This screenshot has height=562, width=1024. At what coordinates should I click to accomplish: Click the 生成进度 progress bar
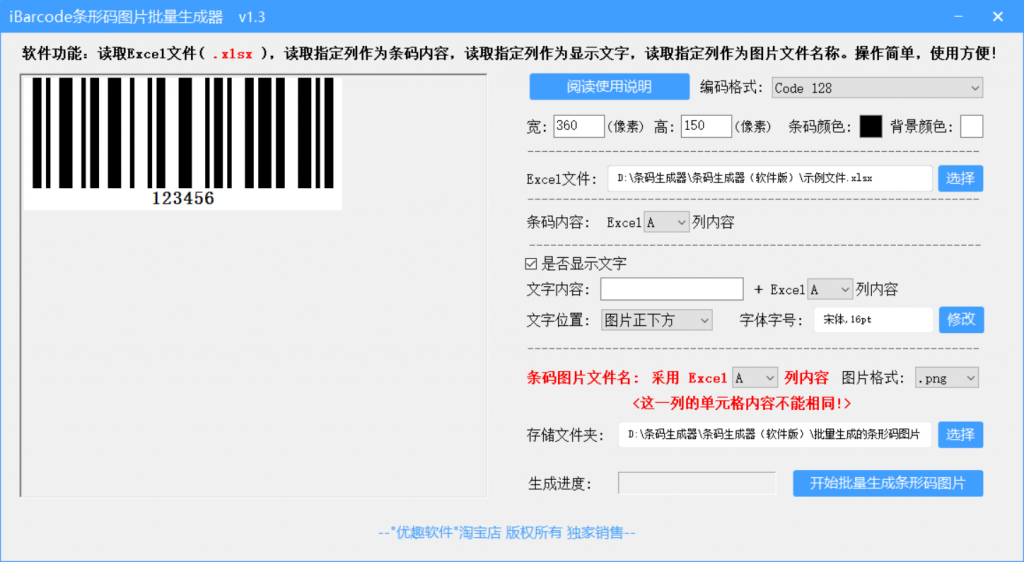697,484
